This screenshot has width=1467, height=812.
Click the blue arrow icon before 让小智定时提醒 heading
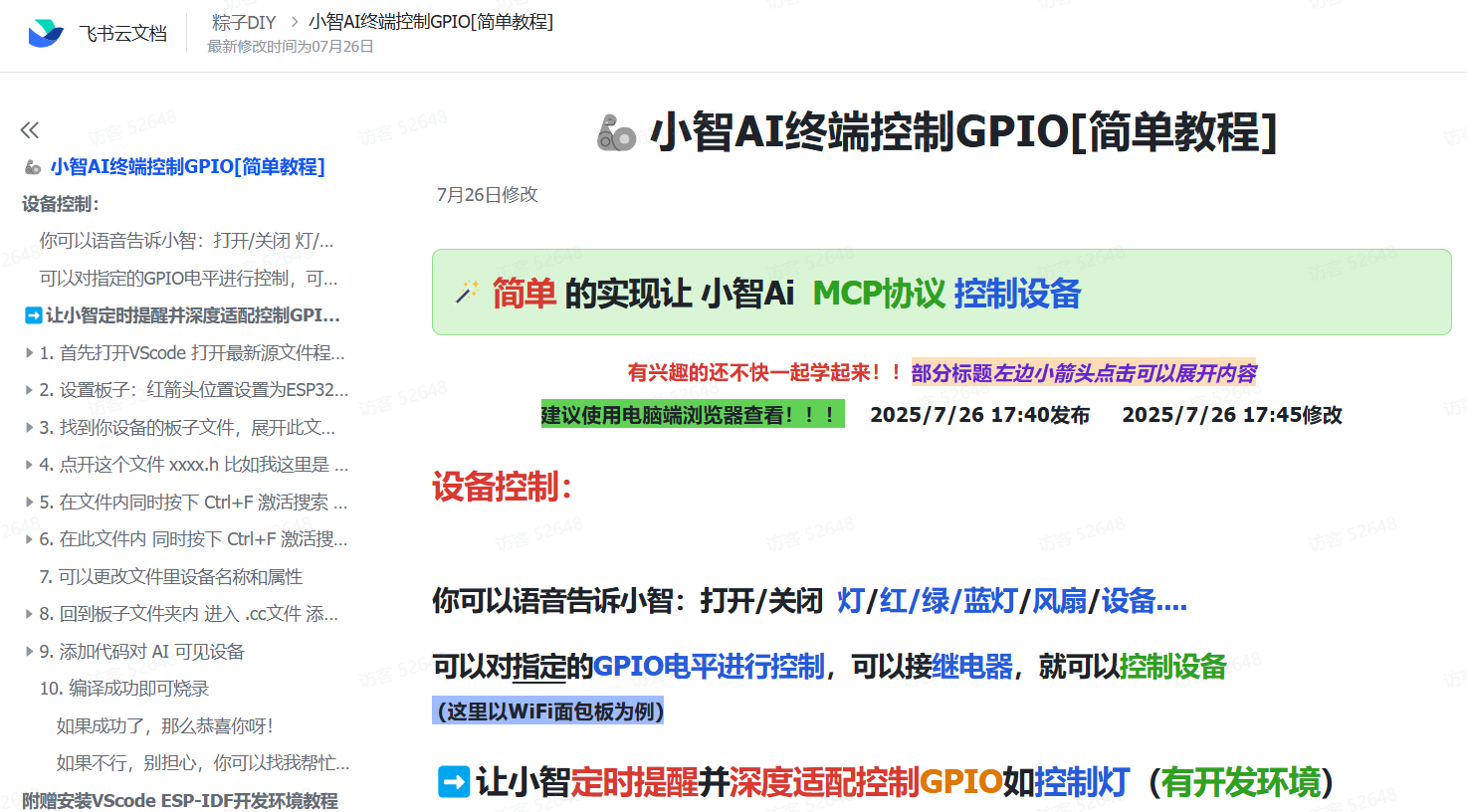454,782
